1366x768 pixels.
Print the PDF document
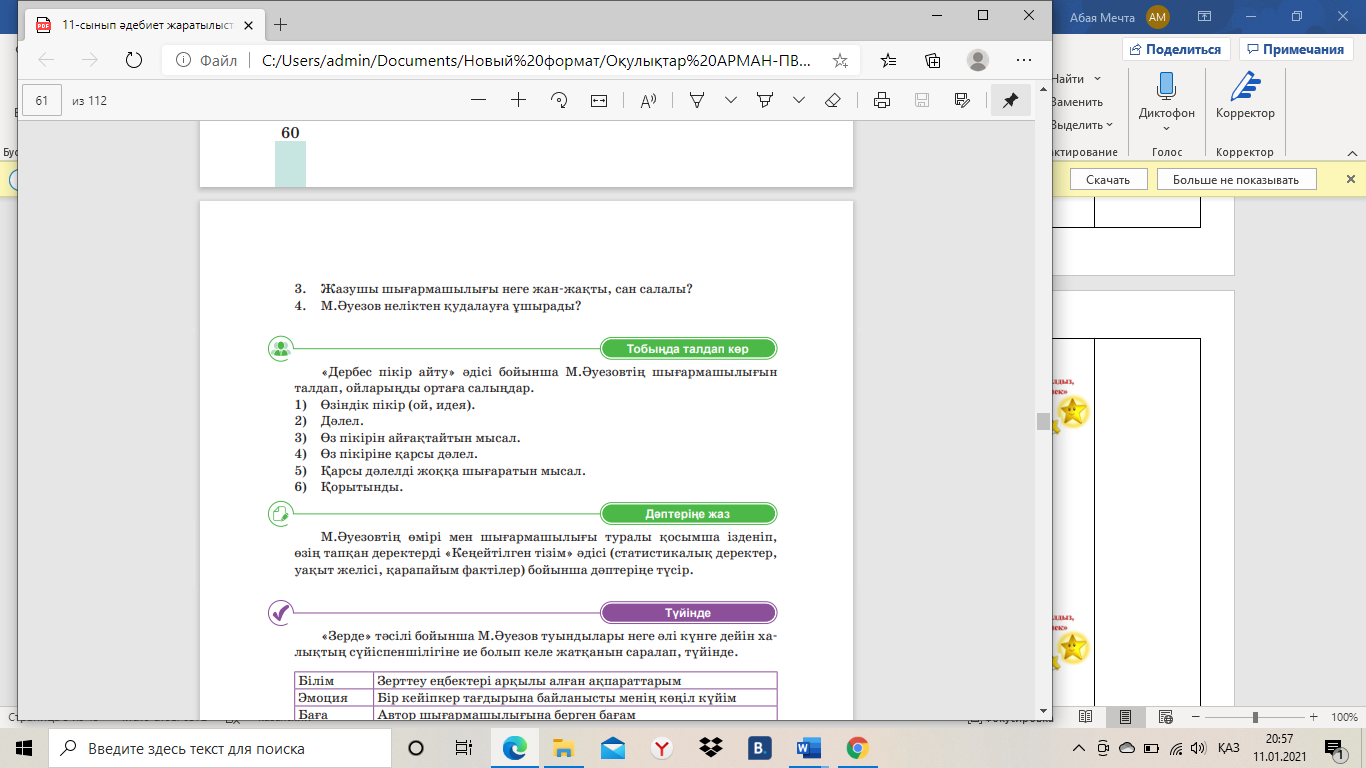(x=882, y=100)
